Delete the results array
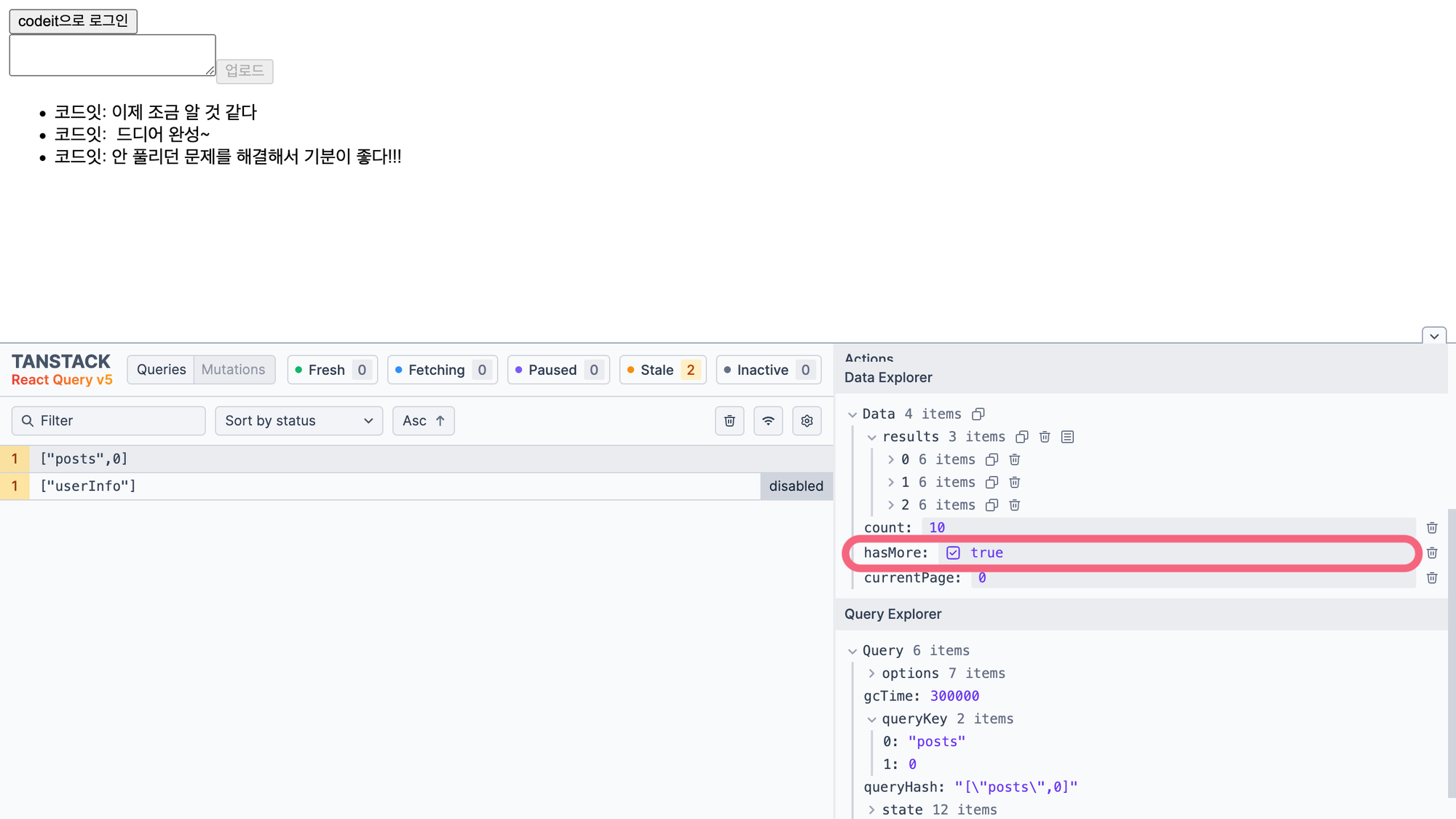 click(1045, 437)
